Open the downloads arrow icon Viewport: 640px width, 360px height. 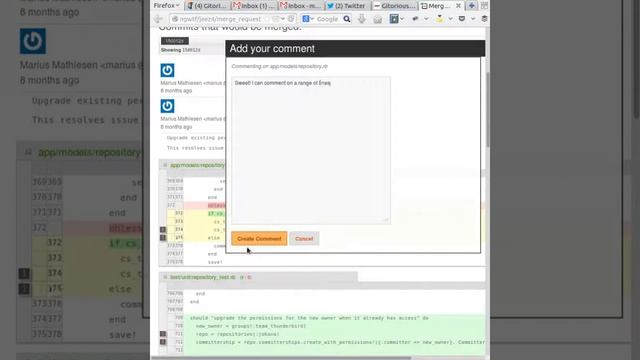pos(362,19)
